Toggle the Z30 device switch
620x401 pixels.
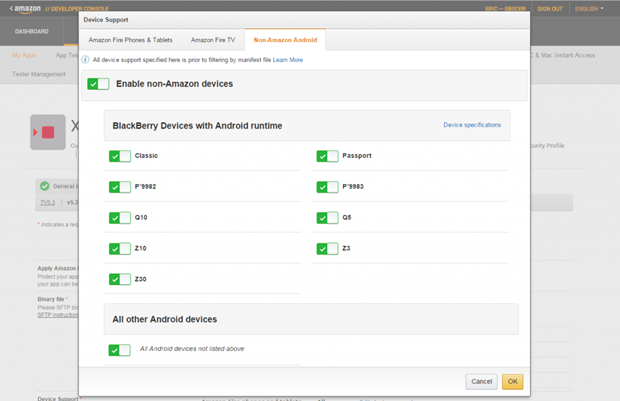point(120,280)
